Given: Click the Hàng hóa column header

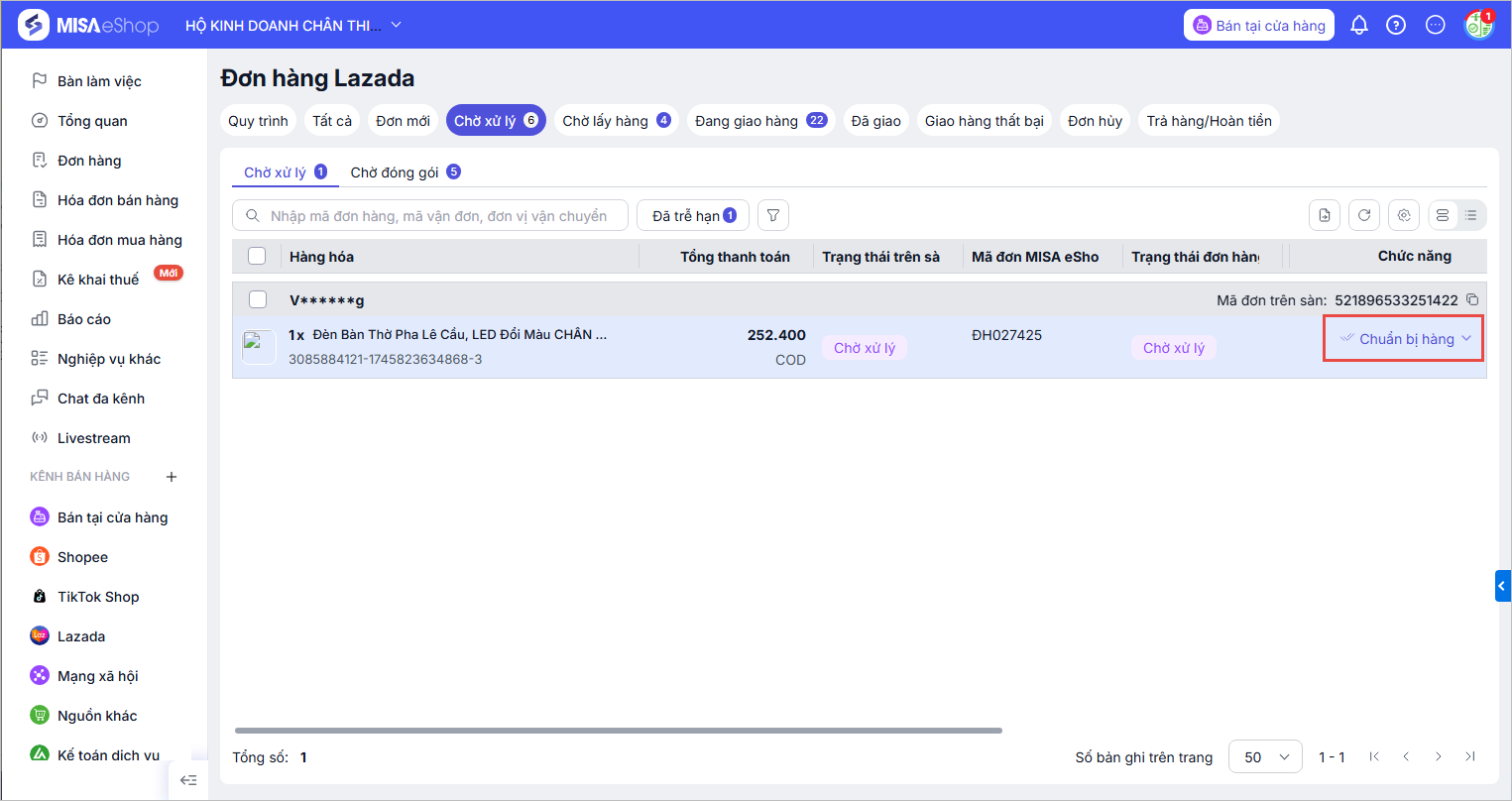Looking at the screenshot, I should tap(321, 257).
